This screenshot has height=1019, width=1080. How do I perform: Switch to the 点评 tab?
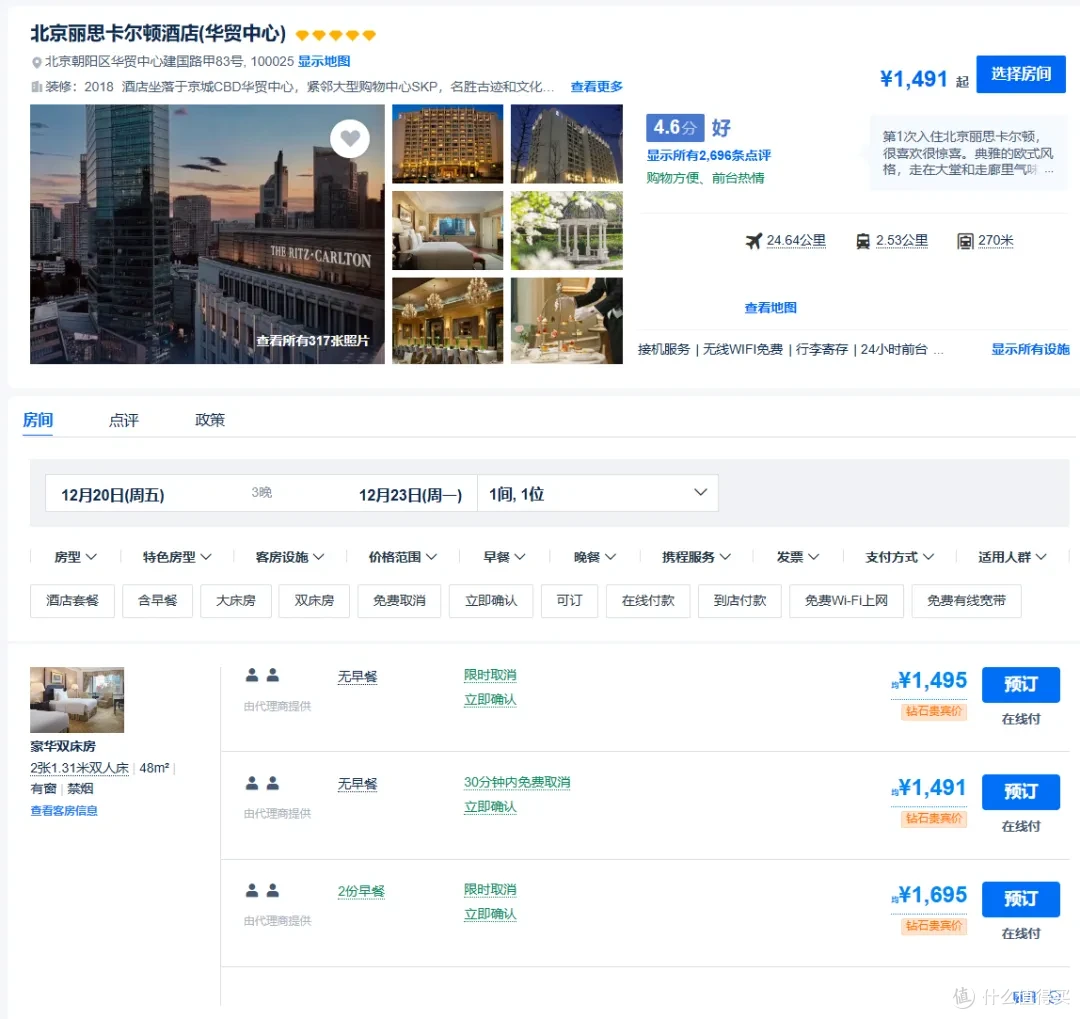tap(124, 420)
